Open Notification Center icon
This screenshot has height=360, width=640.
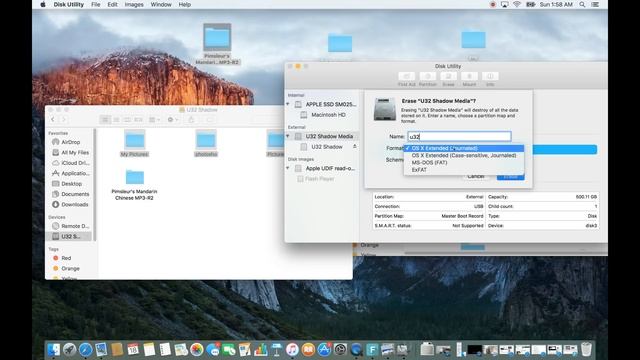click(x=596, y=4)
